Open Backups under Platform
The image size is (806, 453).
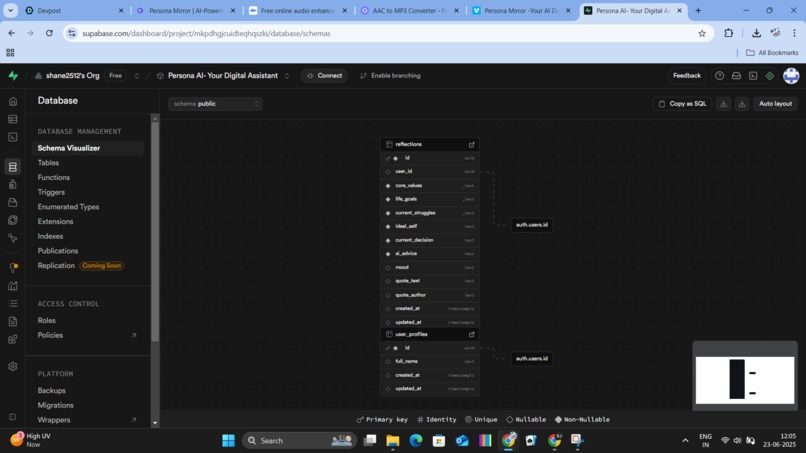pos(51,391)
